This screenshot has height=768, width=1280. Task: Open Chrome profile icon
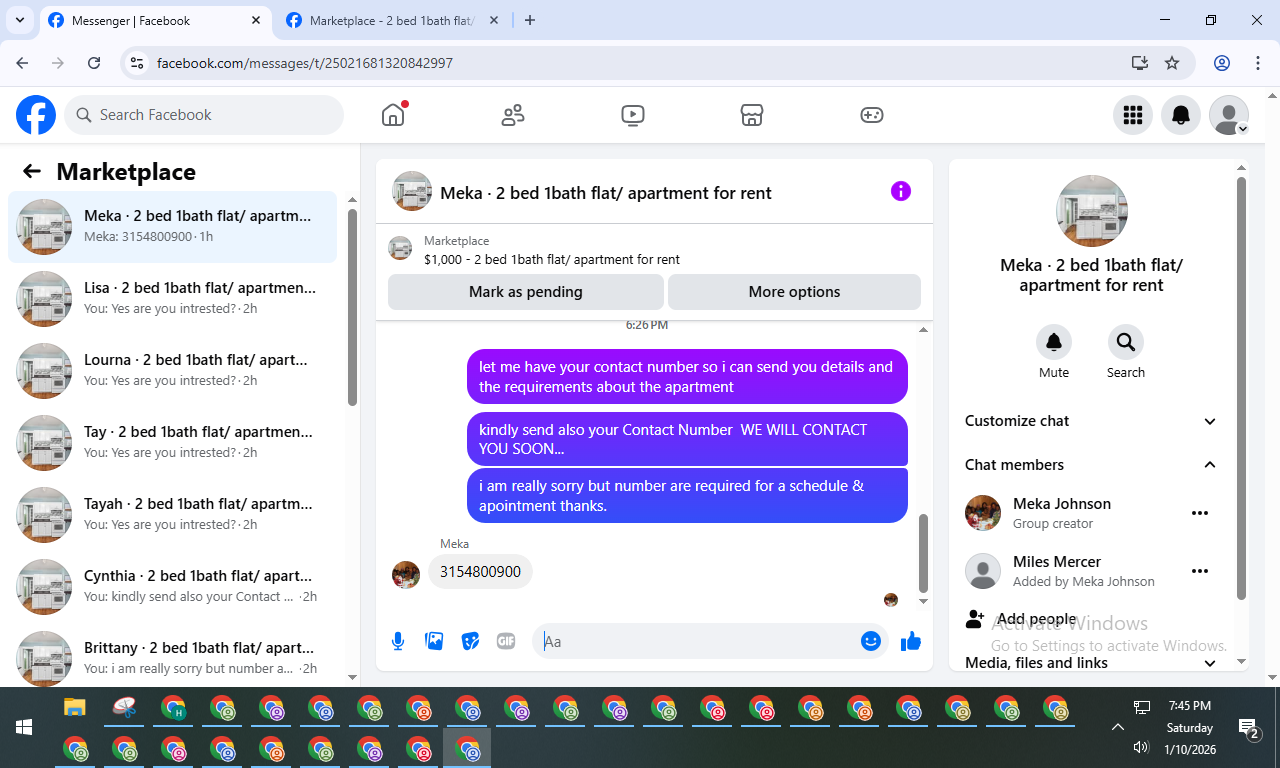point(1222,63)
